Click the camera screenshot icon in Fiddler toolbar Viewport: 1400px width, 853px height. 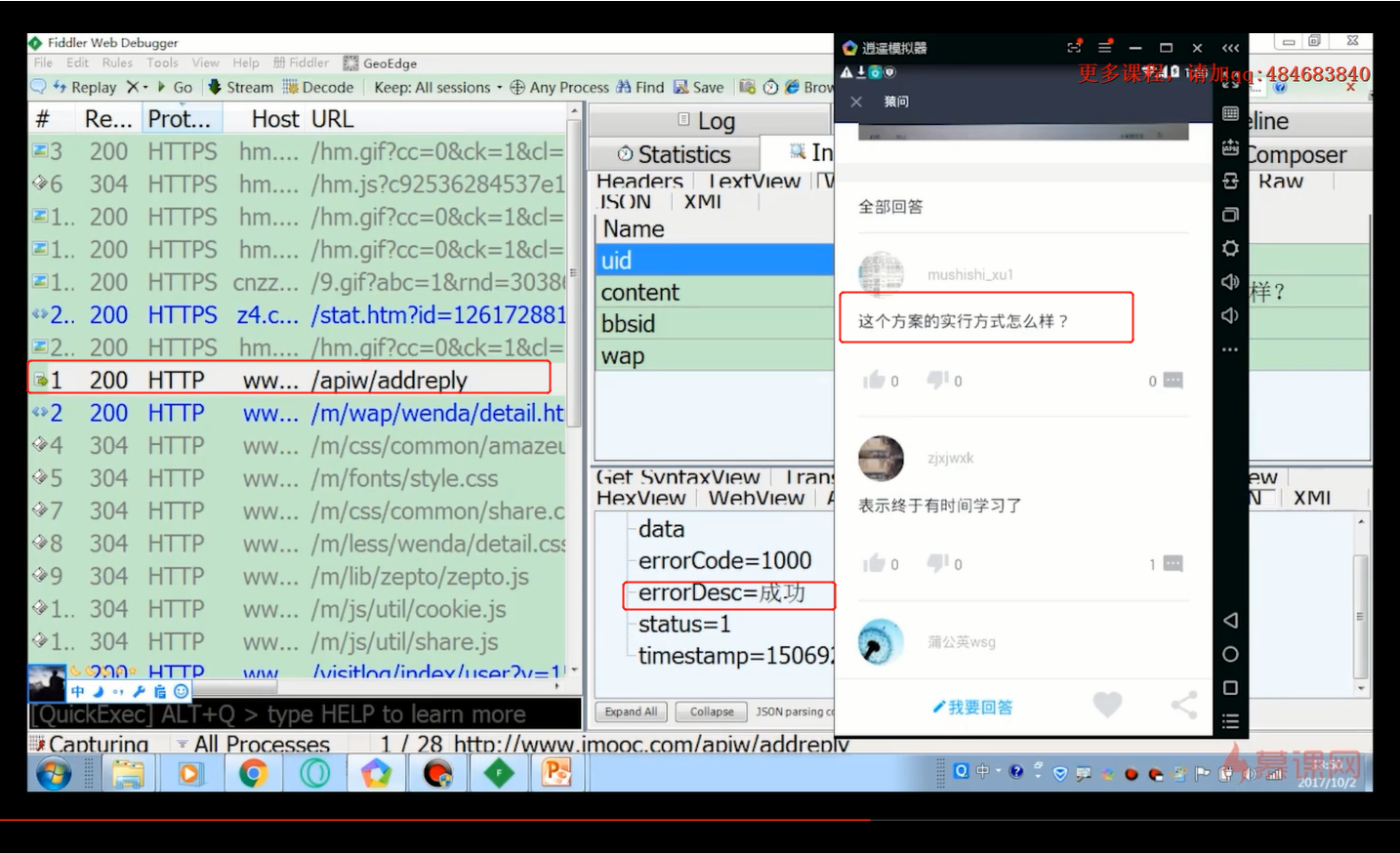[x=747, y=87]
